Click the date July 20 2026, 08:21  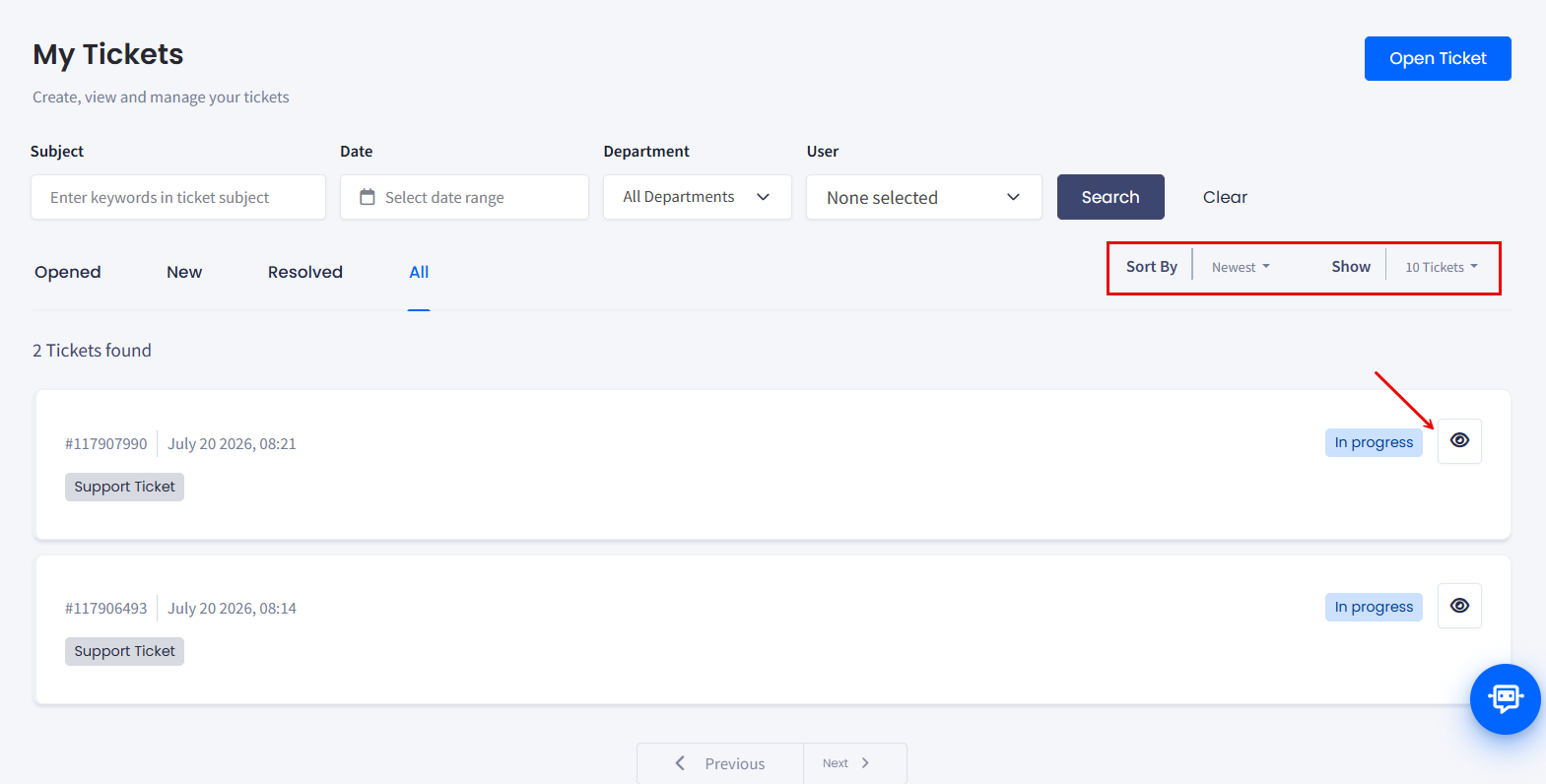pyautogui.click(x=232, y=444)
